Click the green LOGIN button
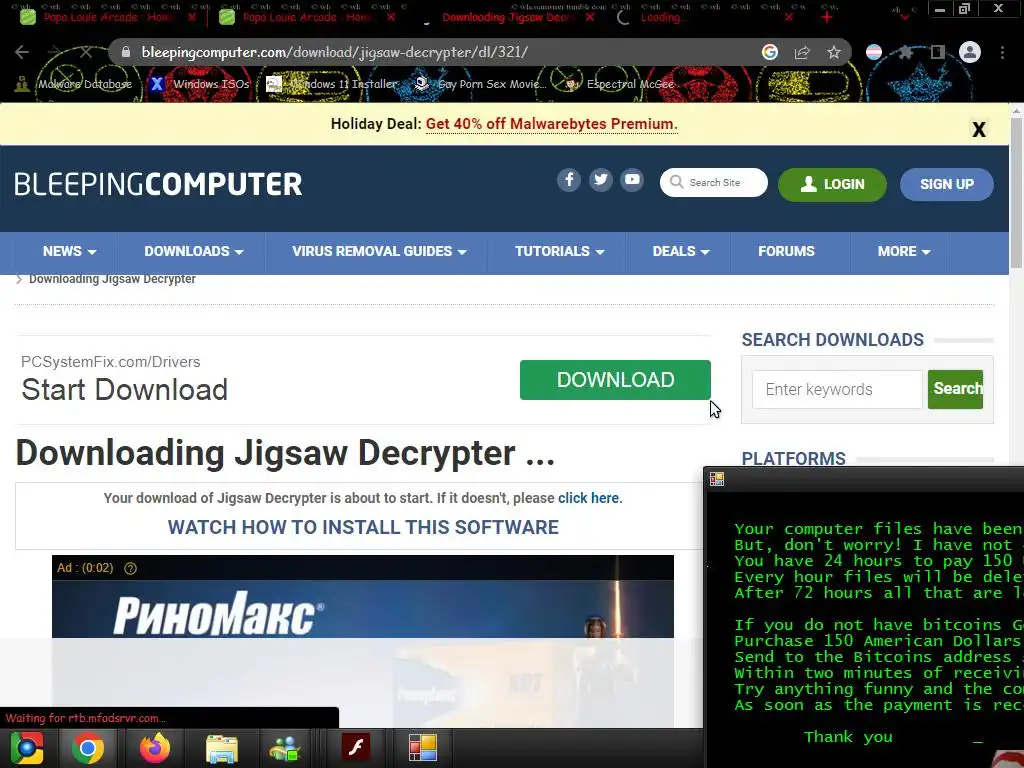Image resolution: width=1024 pixels, height=768 pixels. click(x=832, y=184)
